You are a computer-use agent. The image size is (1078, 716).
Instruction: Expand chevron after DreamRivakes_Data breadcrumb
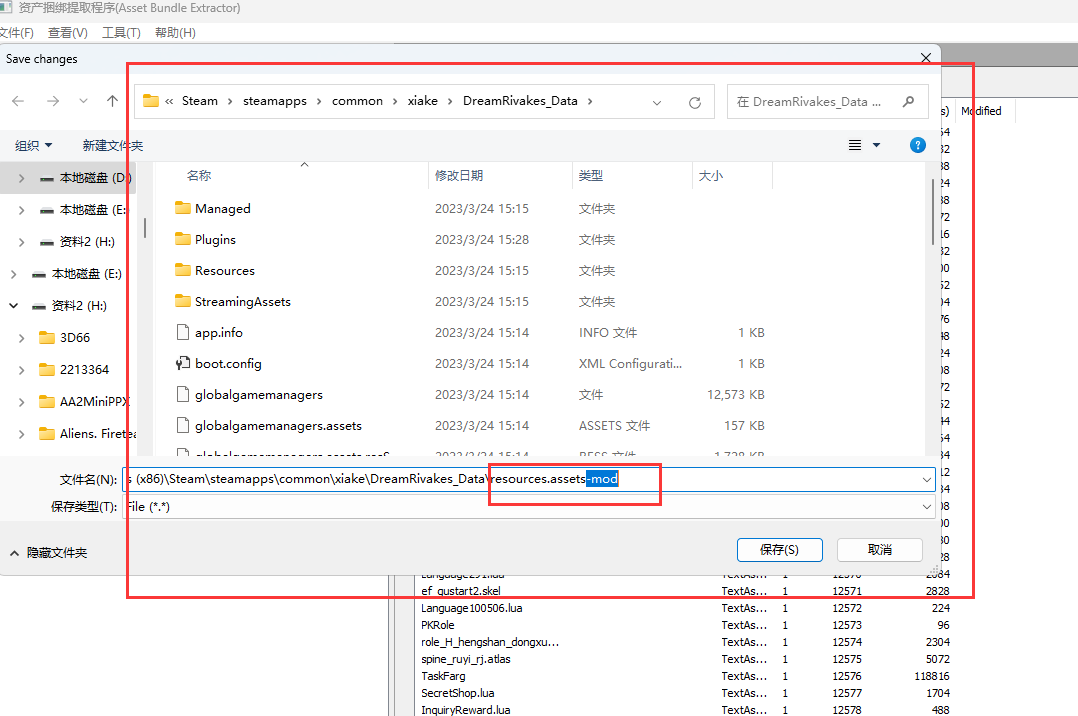(590, 101)
